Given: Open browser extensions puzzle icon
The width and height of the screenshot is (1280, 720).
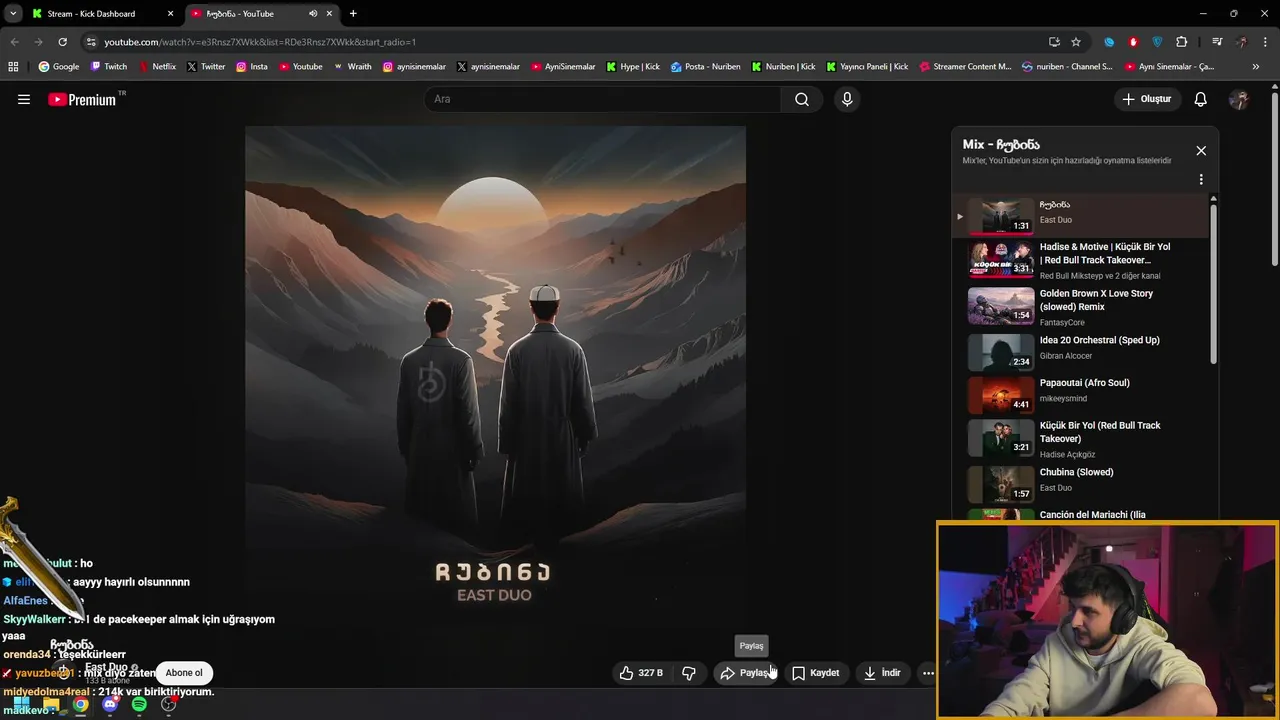Looking at the screenshot, I should tap(1182, 42).
